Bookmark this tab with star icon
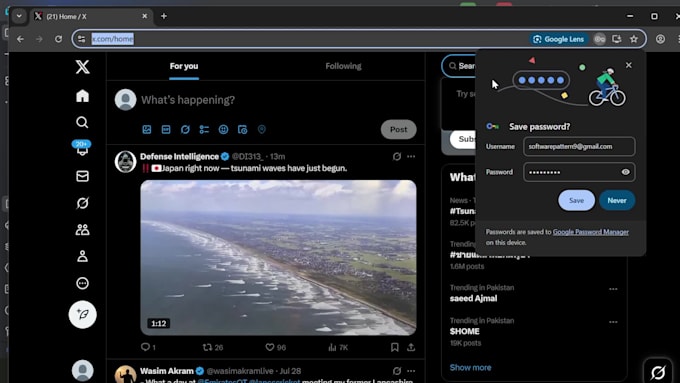This screenshot has width=680, height=383. pos(634,39)
